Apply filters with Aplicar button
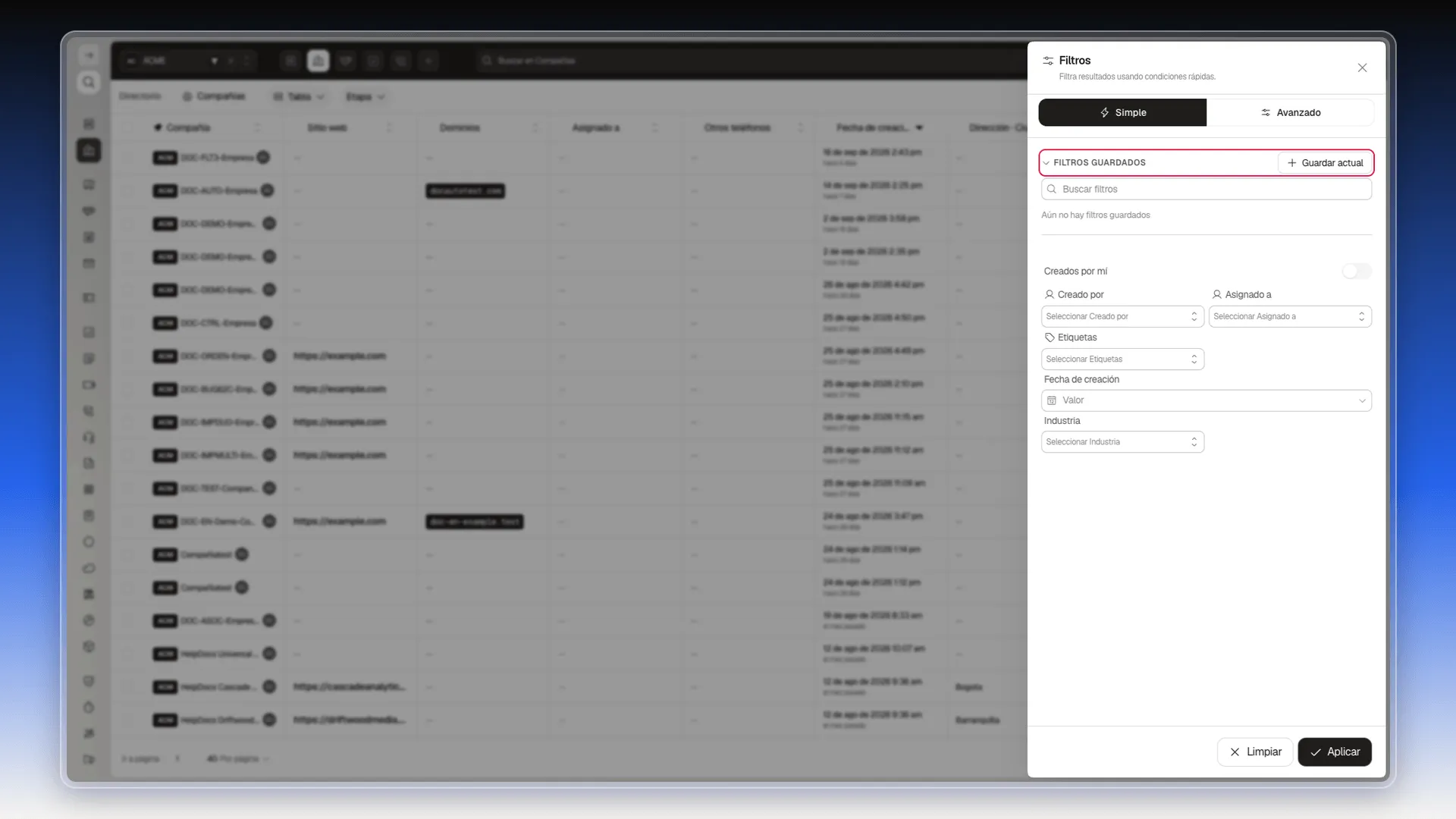Screen dimensions: 1456x819 (x=1335, y=752)
